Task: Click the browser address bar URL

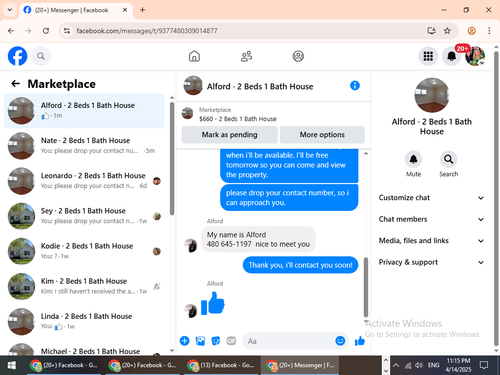Action: coord(147,31)
